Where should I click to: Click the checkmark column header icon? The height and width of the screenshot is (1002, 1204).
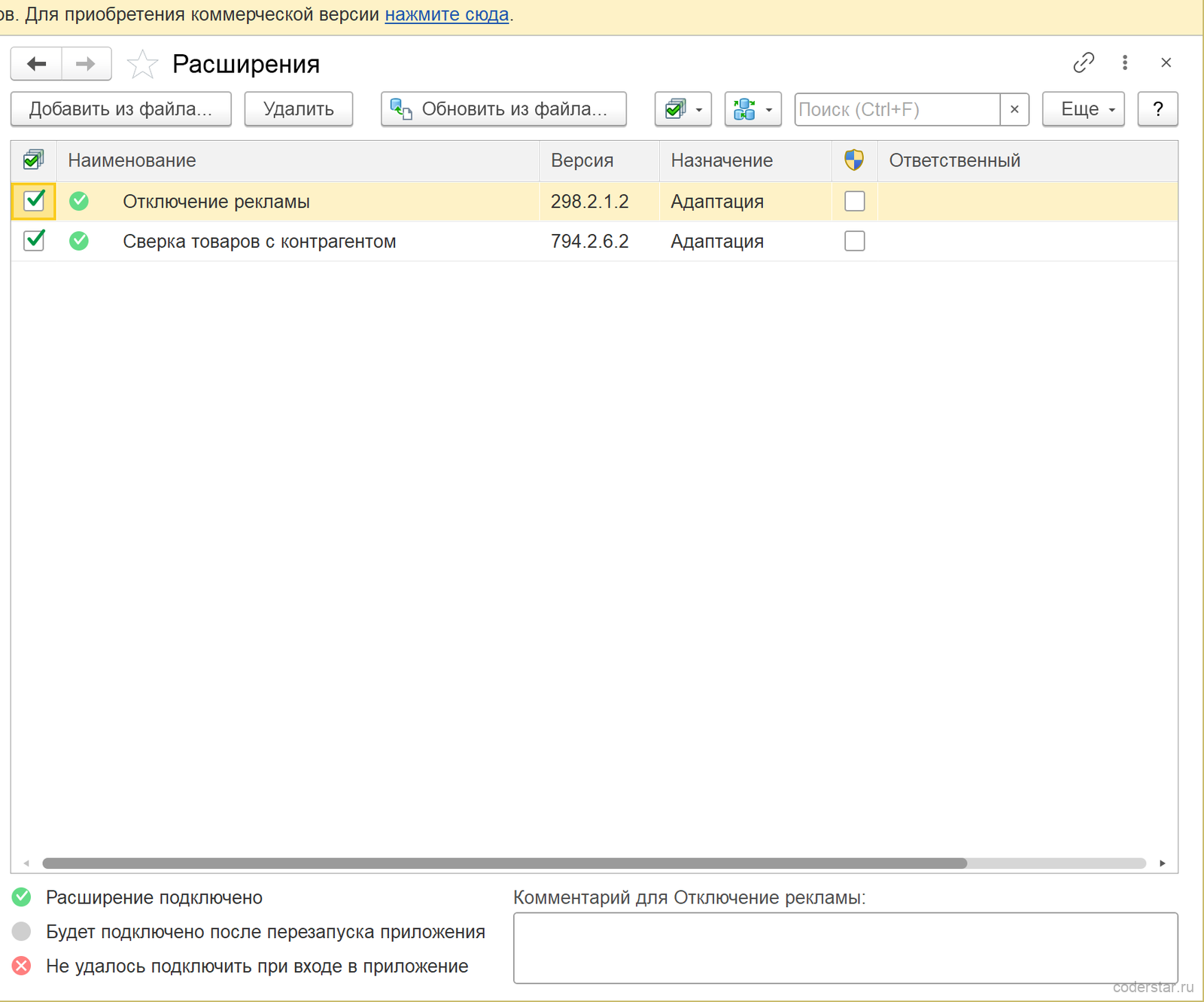click(x=33, y=160)
